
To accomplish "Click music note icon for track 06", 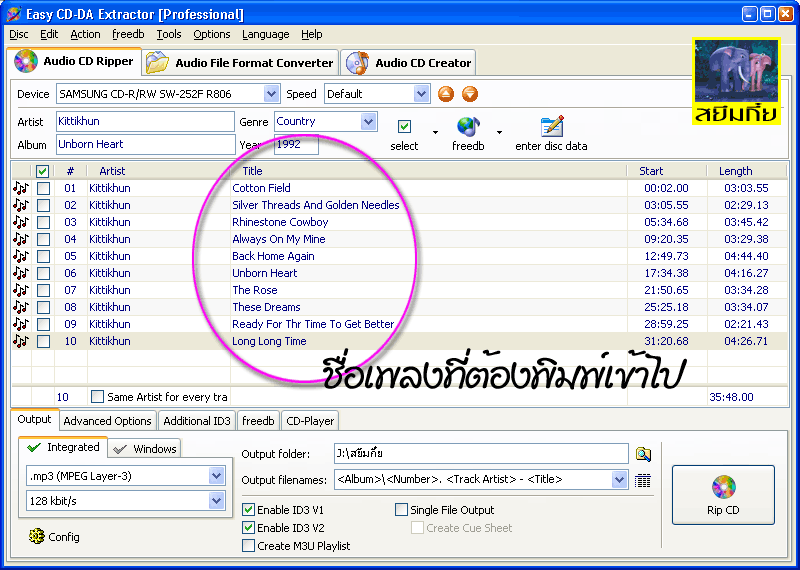I will click(21, 274).
